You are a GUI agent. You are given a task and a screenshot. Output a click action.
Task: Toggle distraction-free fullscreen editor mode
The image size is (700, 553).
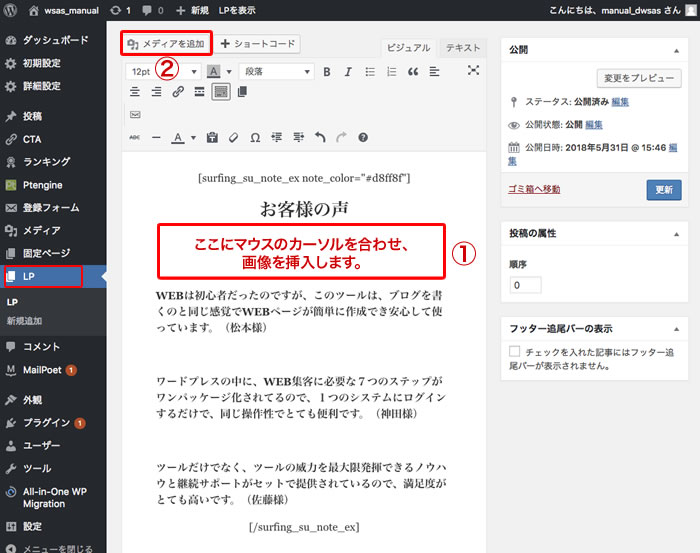point(473,71)
